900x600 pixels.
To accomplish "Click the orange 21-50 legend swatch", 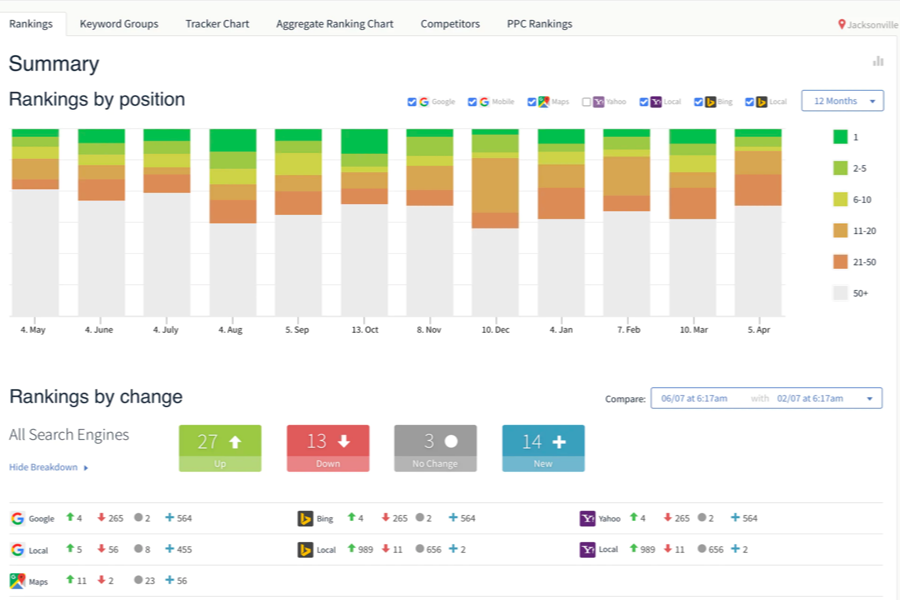I will coord(840,262).
